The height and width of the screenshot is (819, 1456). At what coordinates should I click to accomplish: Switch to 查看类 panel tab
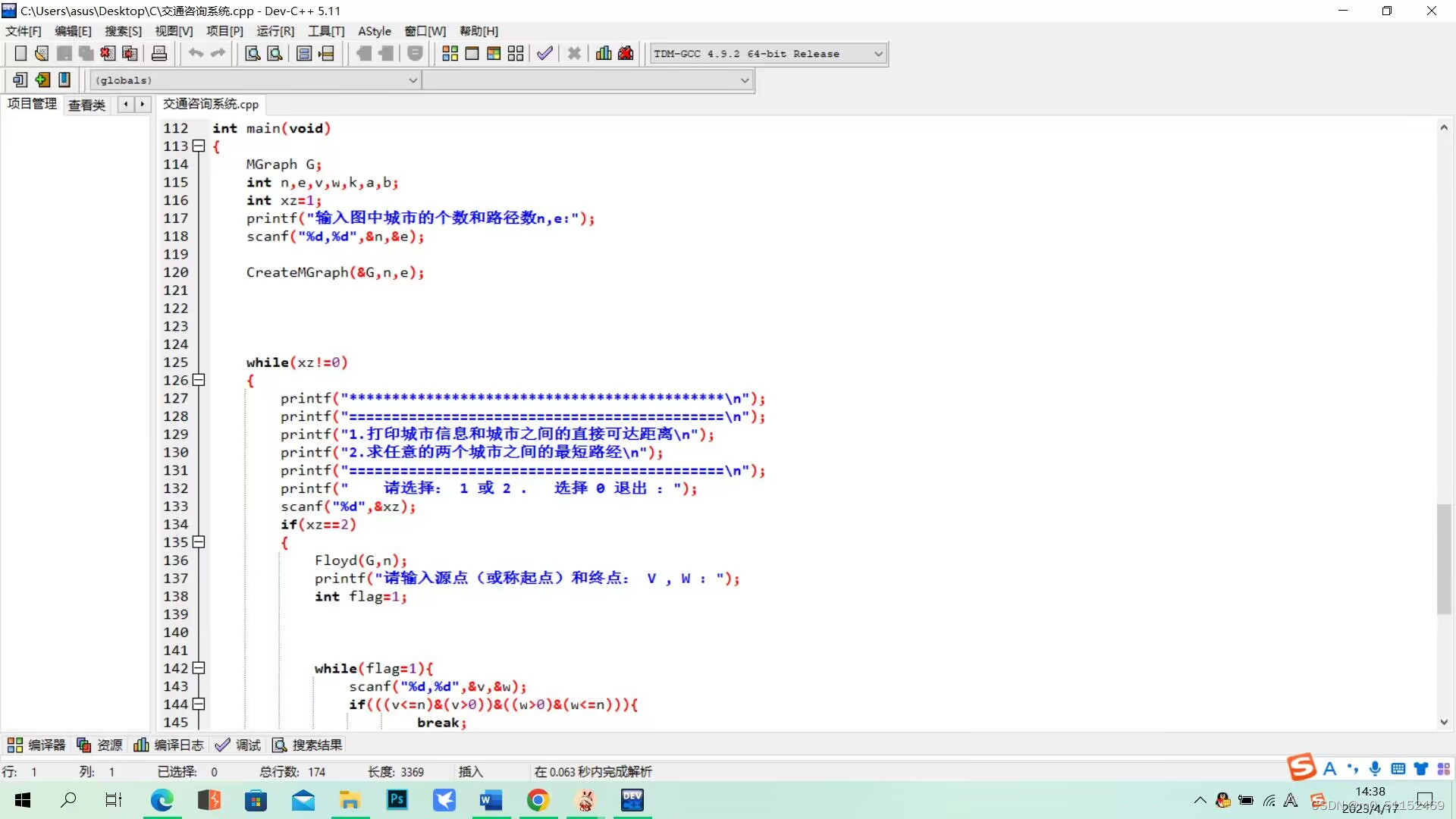[x=86, y=105]
